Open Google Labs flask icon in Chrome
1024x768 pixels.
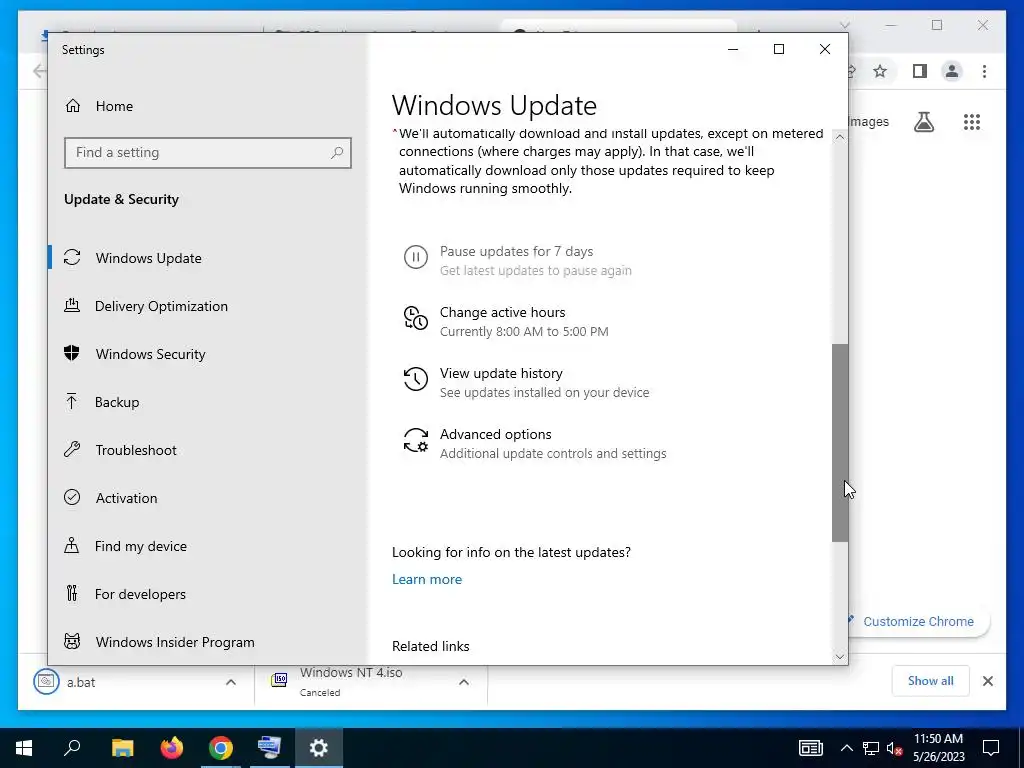tap(923, 121)
